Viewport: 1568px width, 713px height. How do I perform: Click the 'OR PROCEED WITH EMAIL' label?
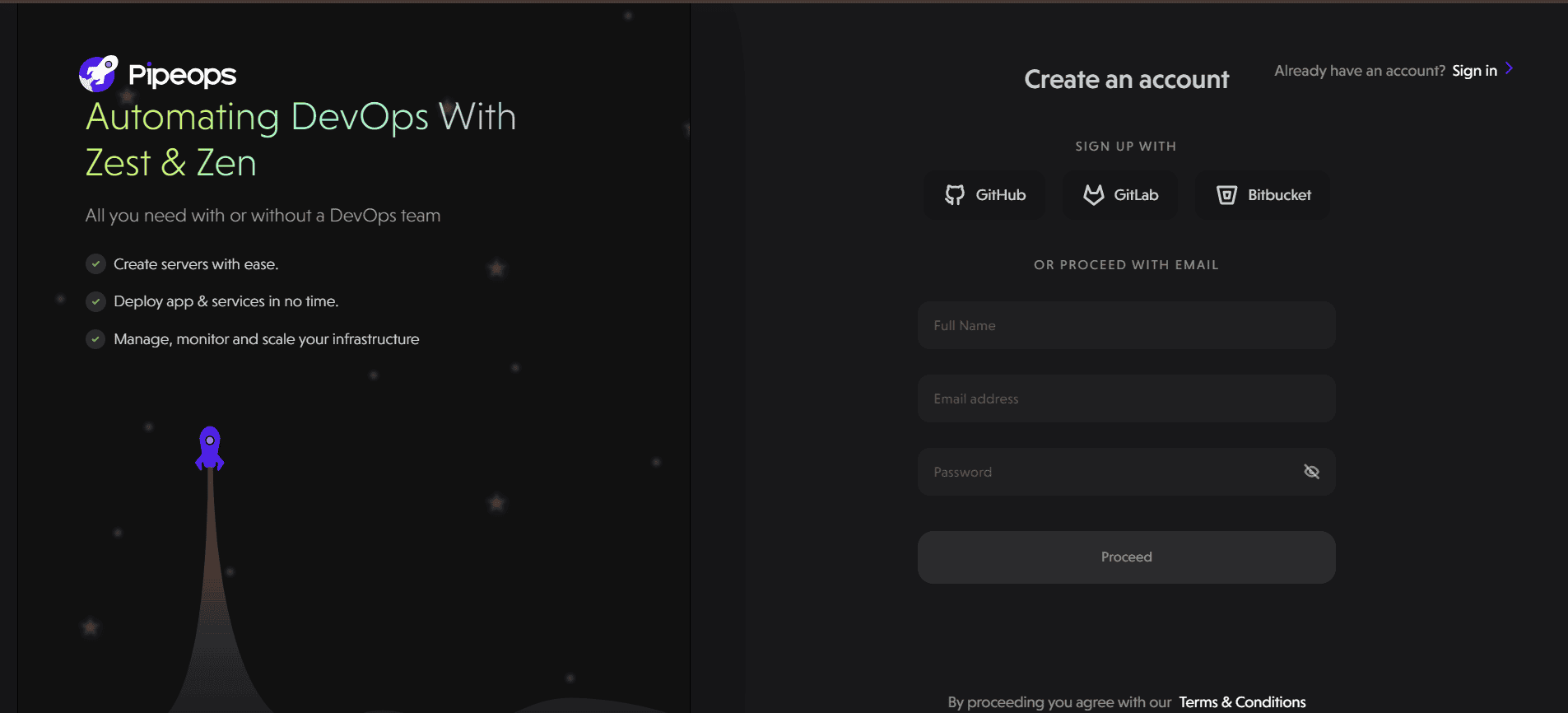click(1126, 265)
